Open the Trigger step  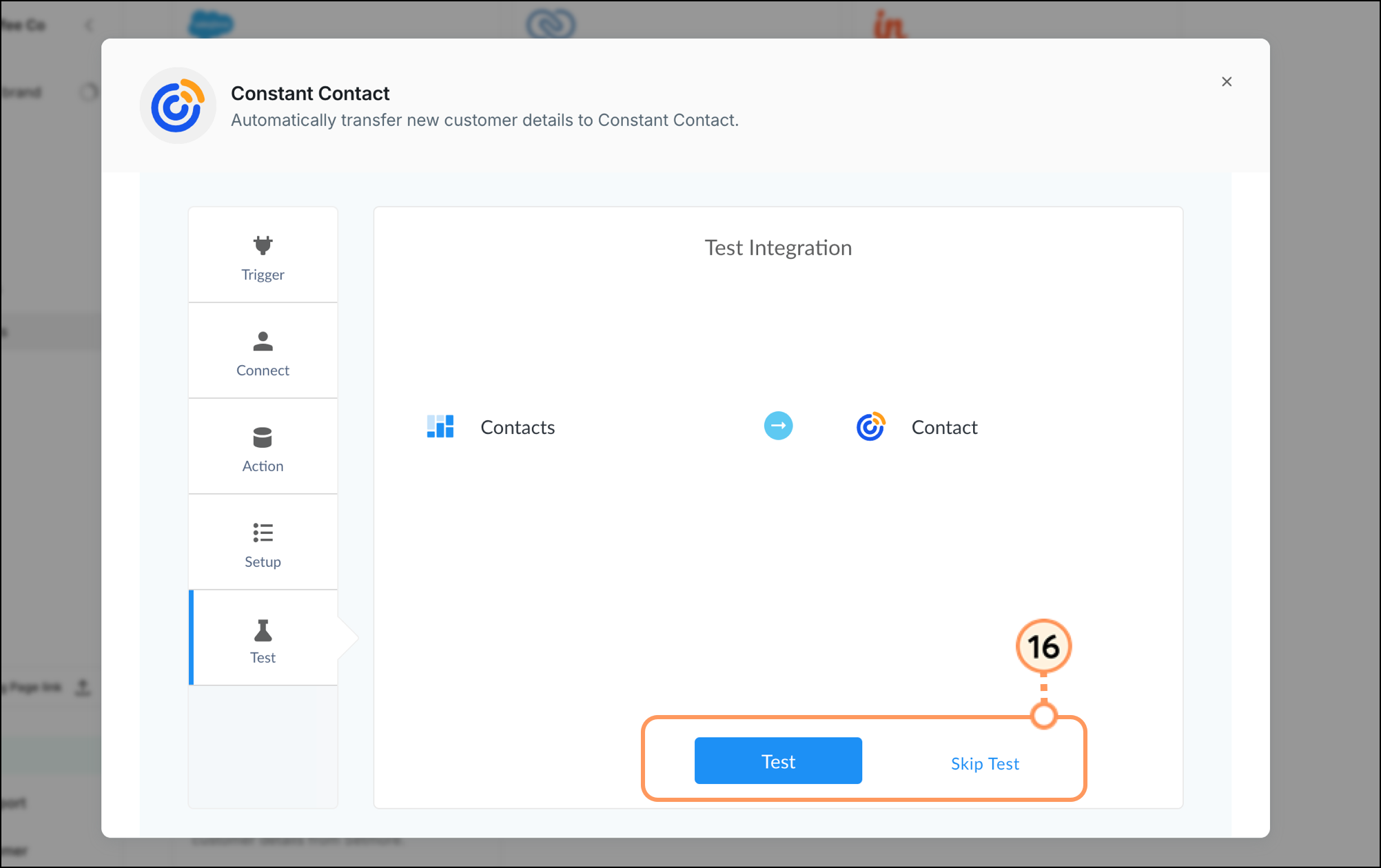[x=263, y=256]
